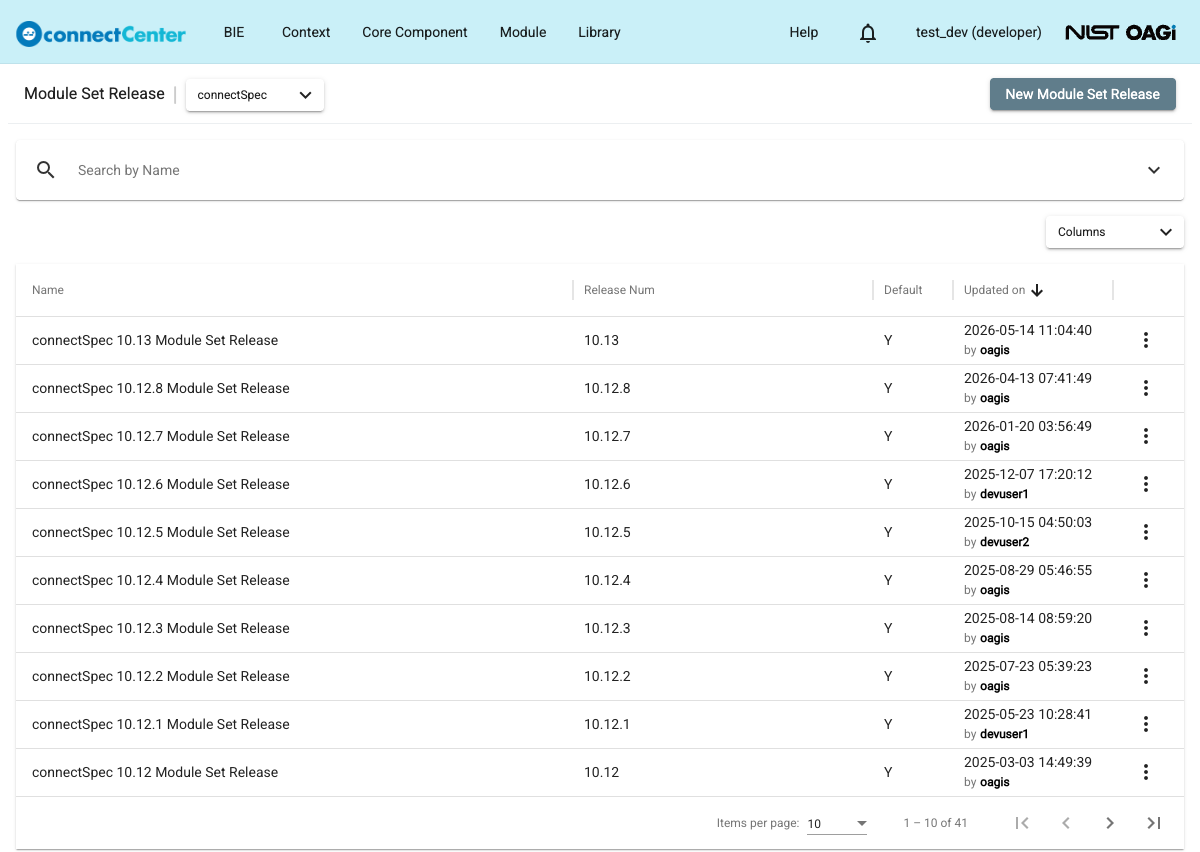Select connectSpec 10.12.8 Module Set Release
The width and height of the screenshot is (1200, 852).
click(x=161, y=388)
